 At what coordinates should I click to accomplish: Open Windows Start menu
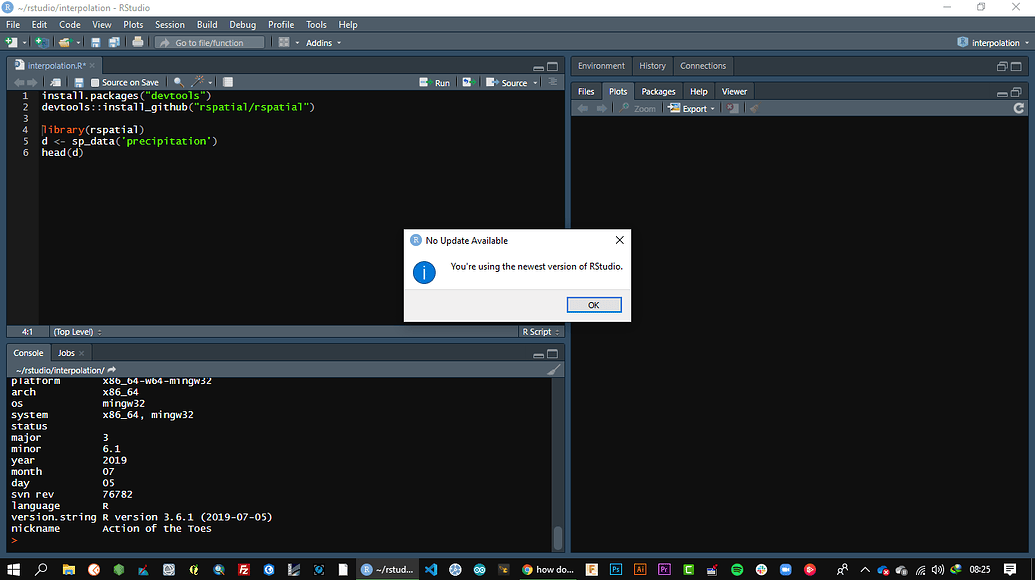13,569
